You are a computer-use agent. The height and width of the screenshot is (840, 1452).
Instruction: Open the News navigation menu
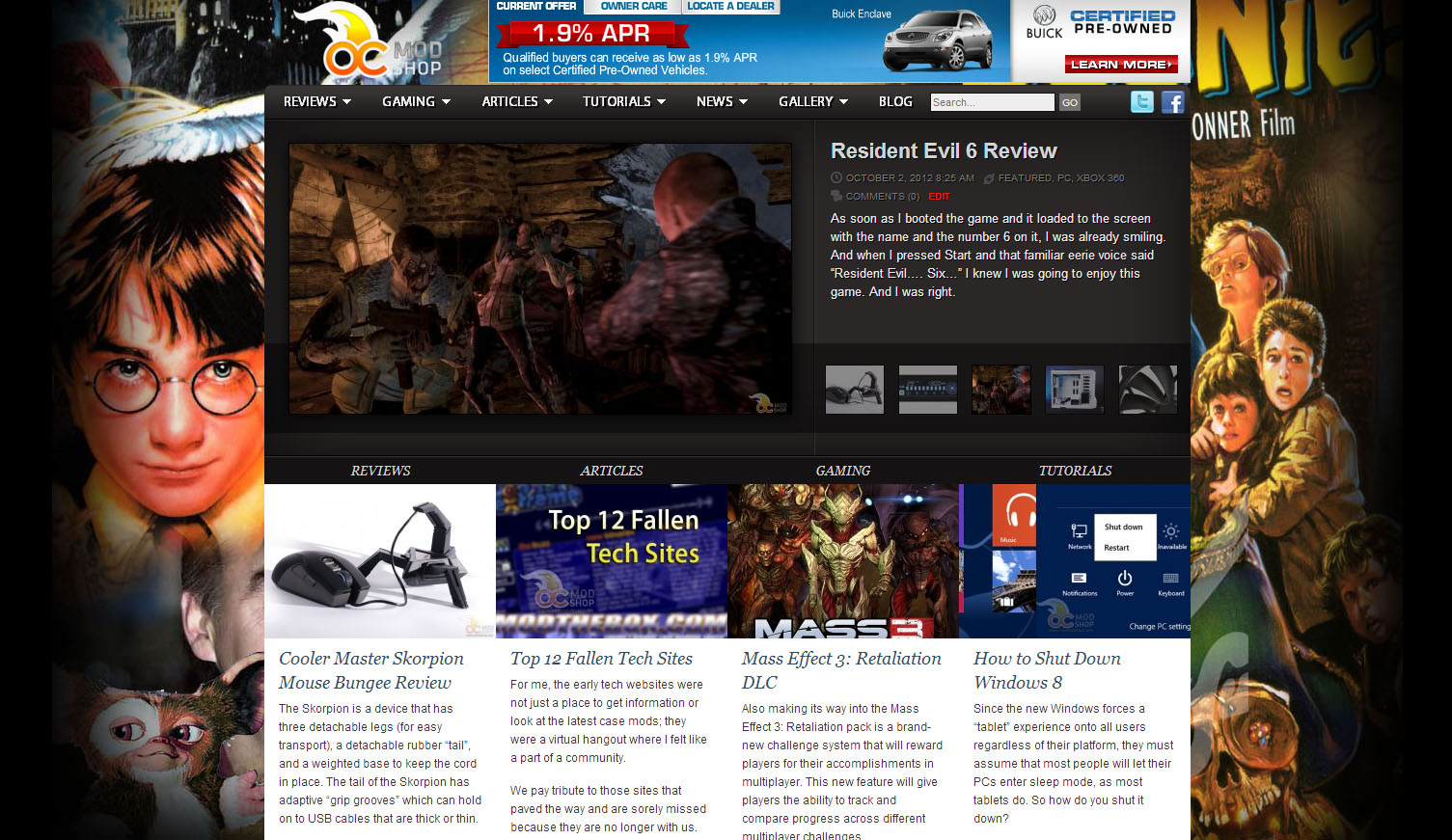(x=715, y=101)
